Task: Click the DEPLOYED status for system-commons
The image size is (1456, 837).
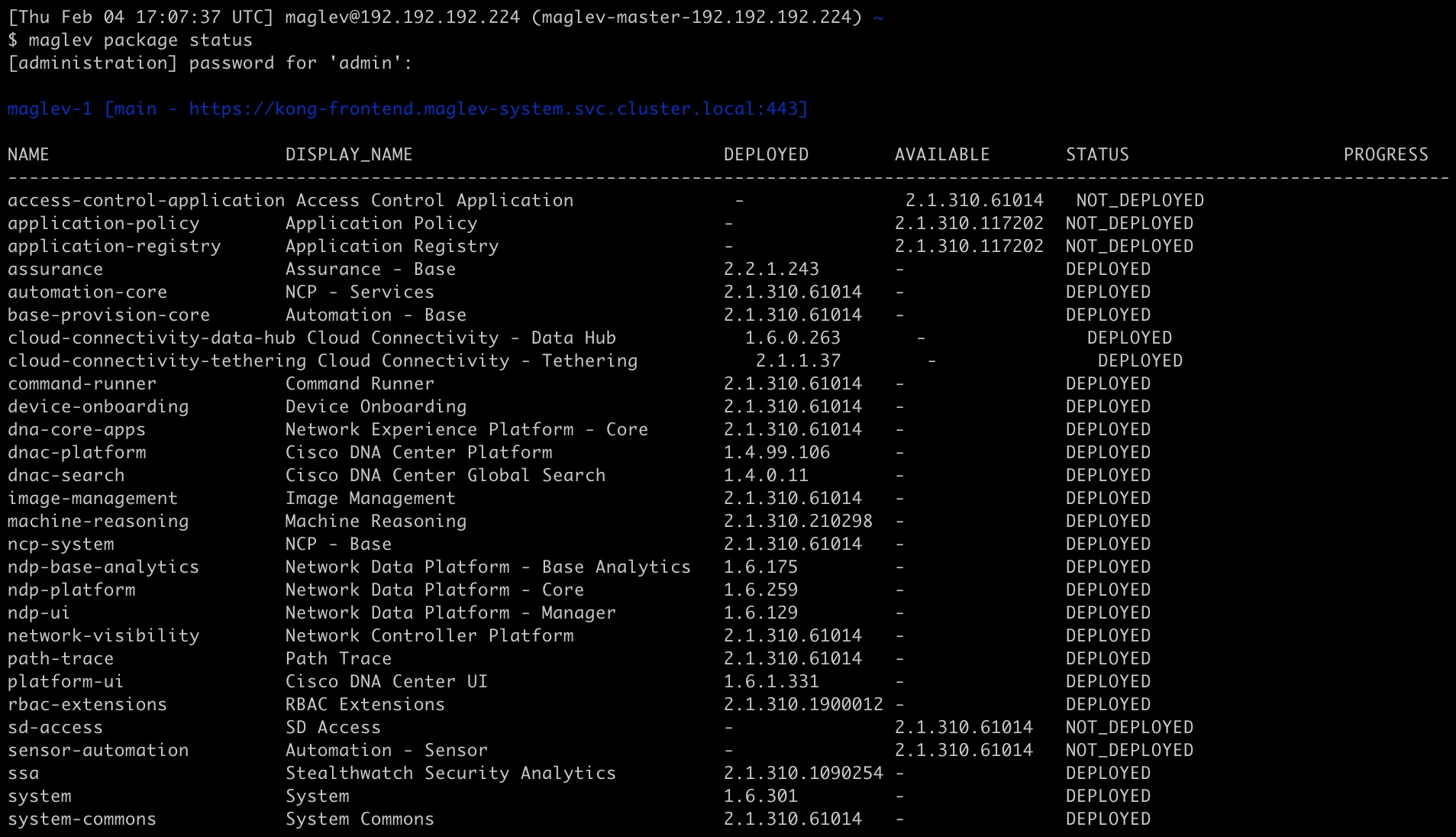Action: click(1108, 819)
